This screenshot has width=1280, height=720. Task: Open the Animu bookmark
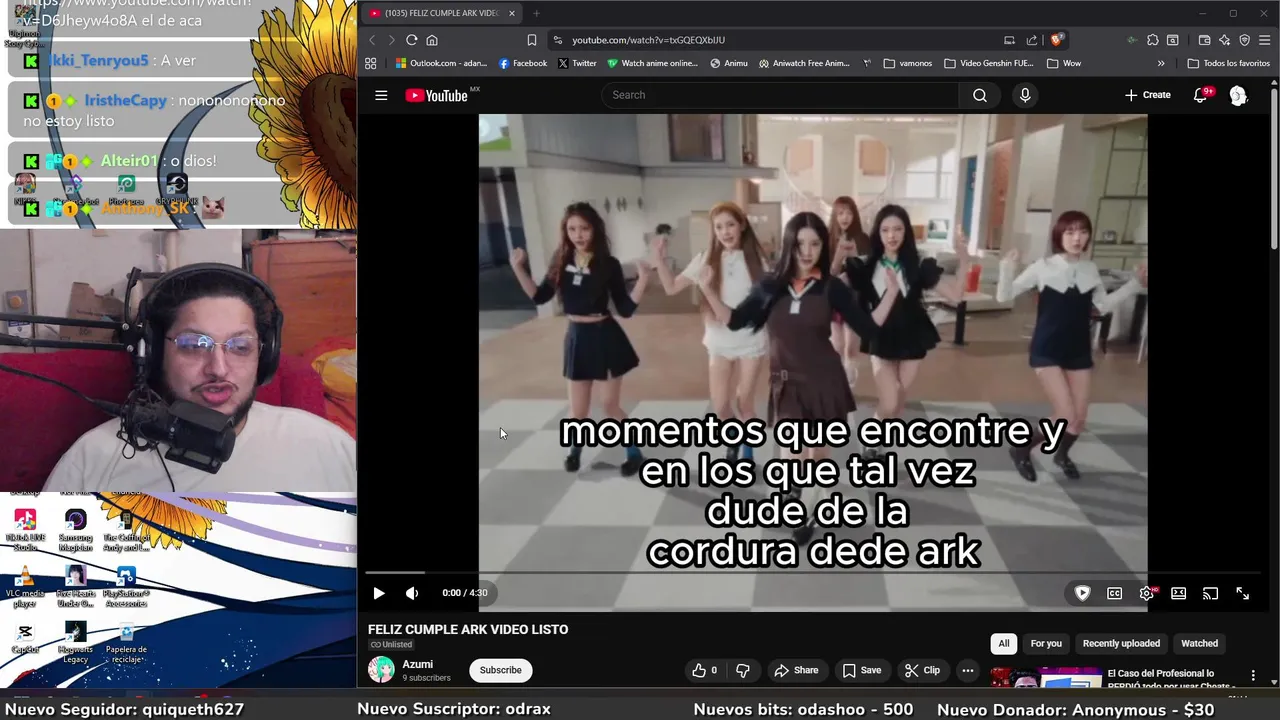click(729, 63)
